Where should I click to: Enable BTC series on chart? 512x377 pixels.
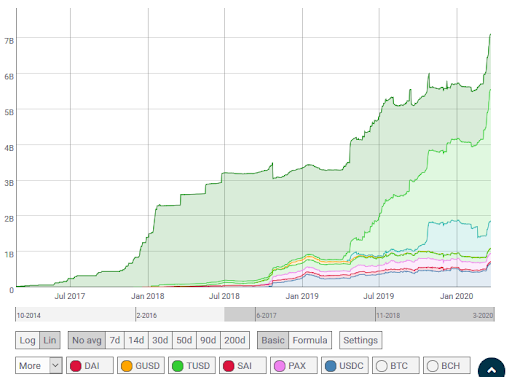tap(396, 366)
